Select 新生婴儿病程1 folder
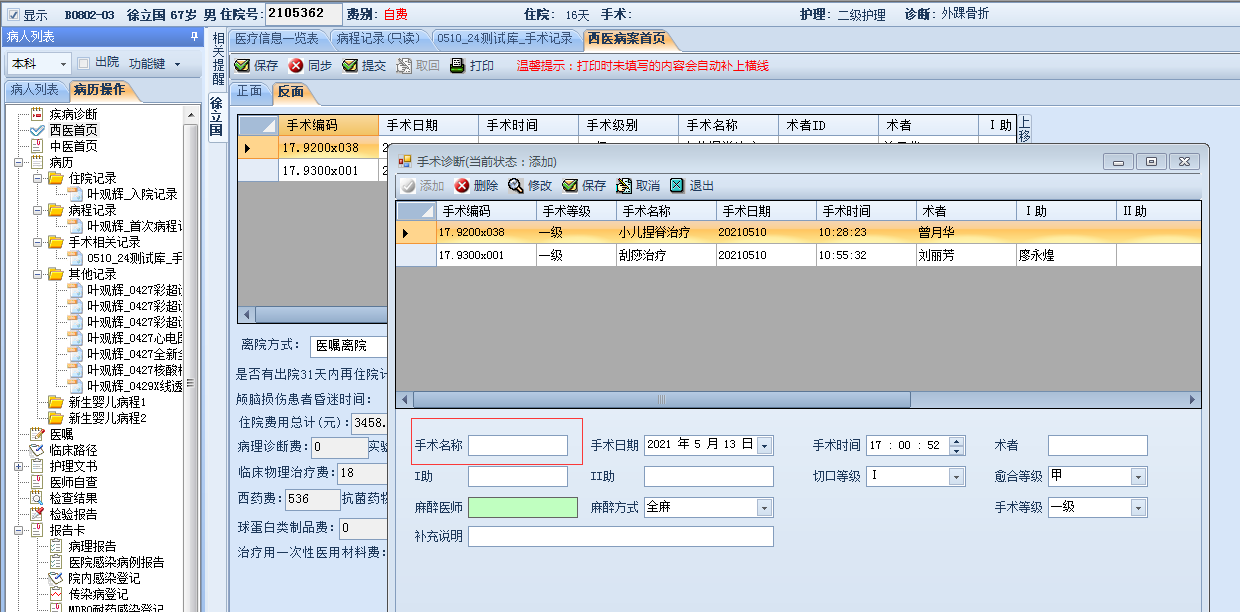The height and width of the screenshot is (612, 1240). [x=107, y=402]
